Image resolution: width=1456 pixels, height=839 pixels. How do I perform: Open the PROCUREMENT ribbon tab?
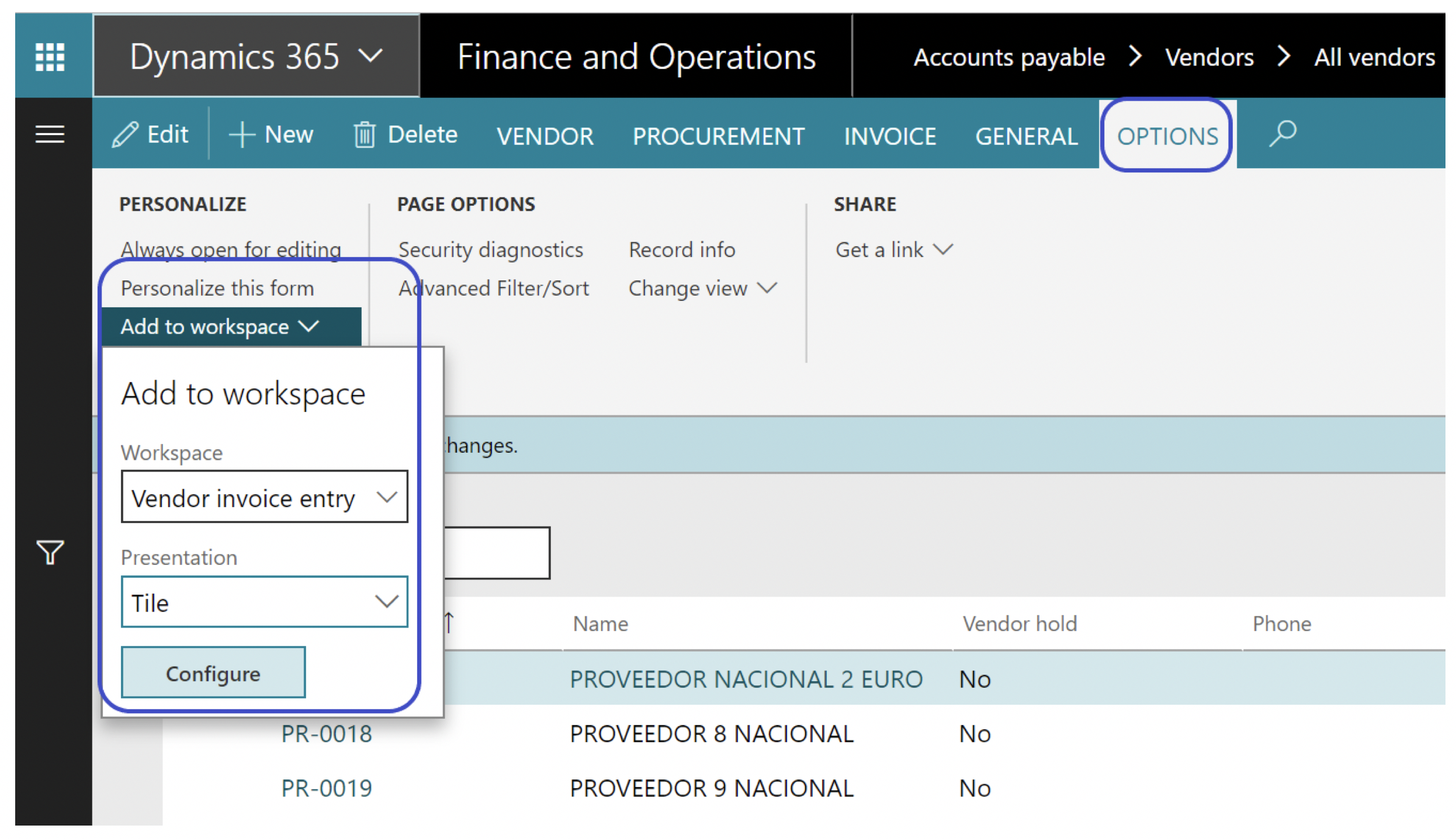coord(718,136)
